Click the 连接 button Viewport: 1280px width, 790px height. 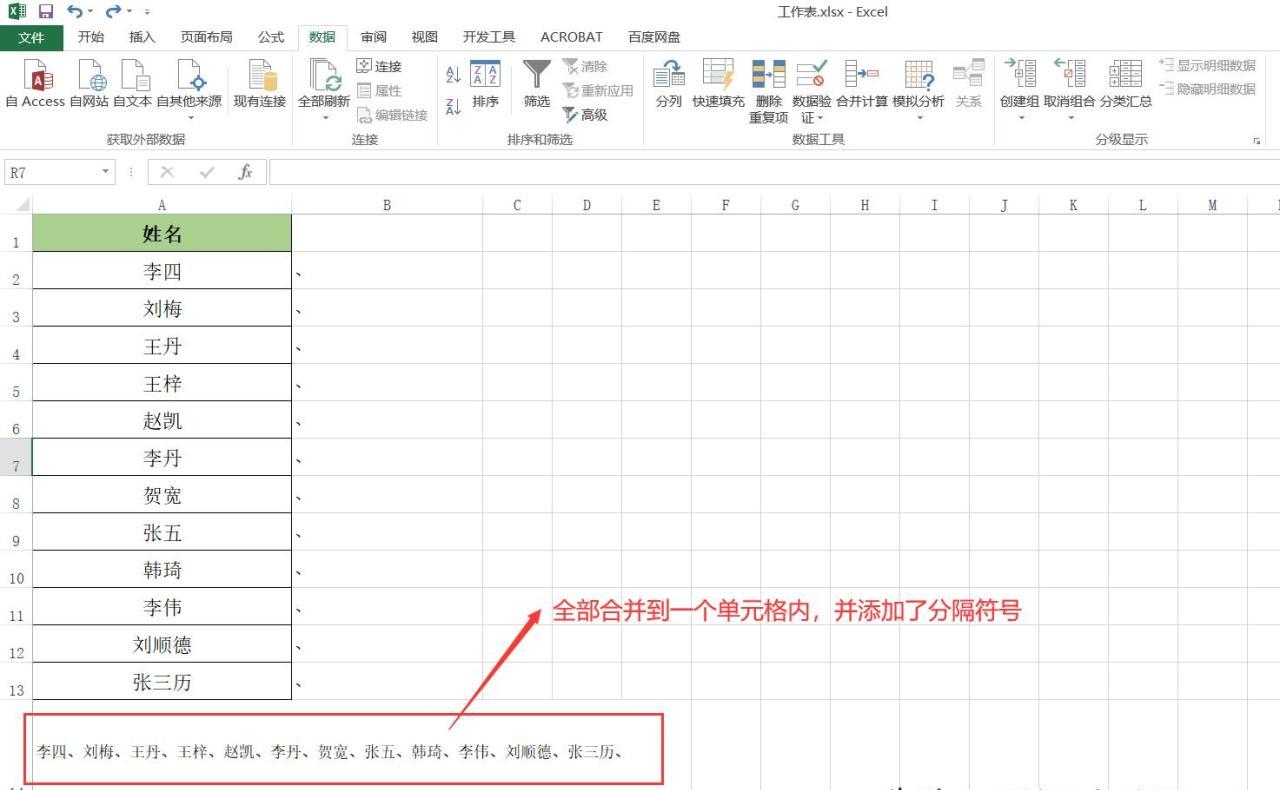[379, 66]
